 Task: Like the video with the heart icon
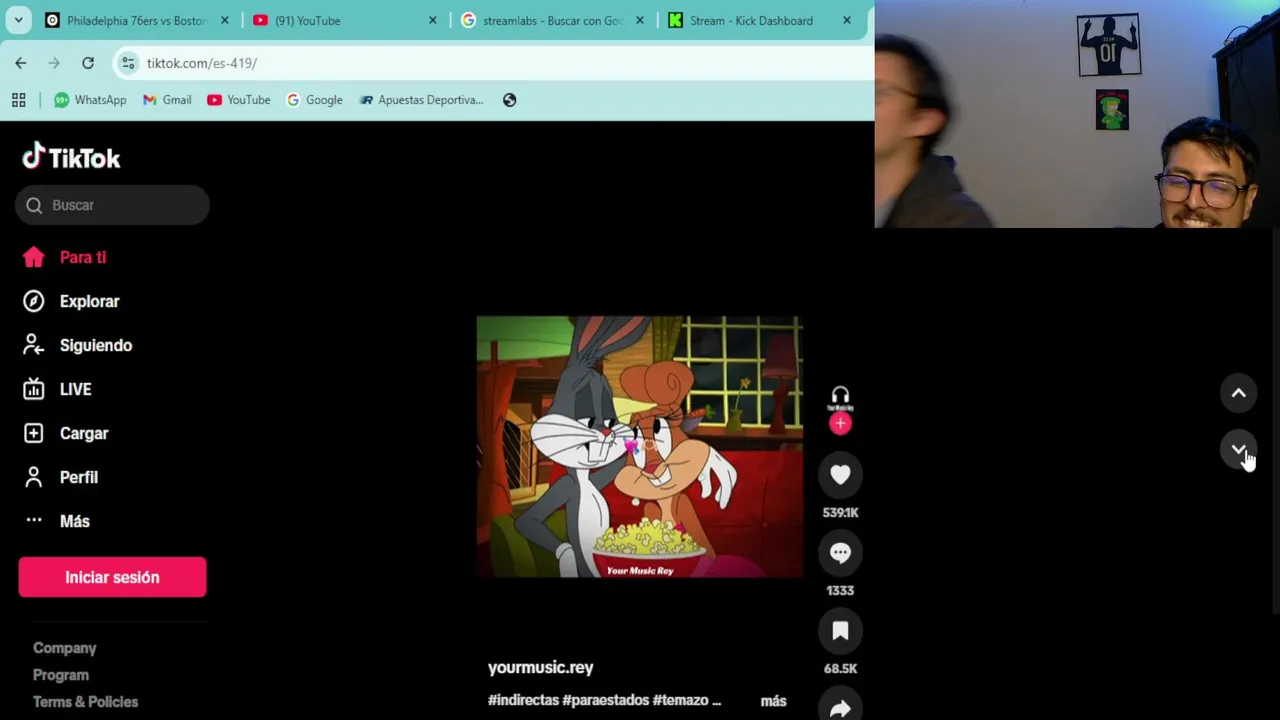(840, 475)
